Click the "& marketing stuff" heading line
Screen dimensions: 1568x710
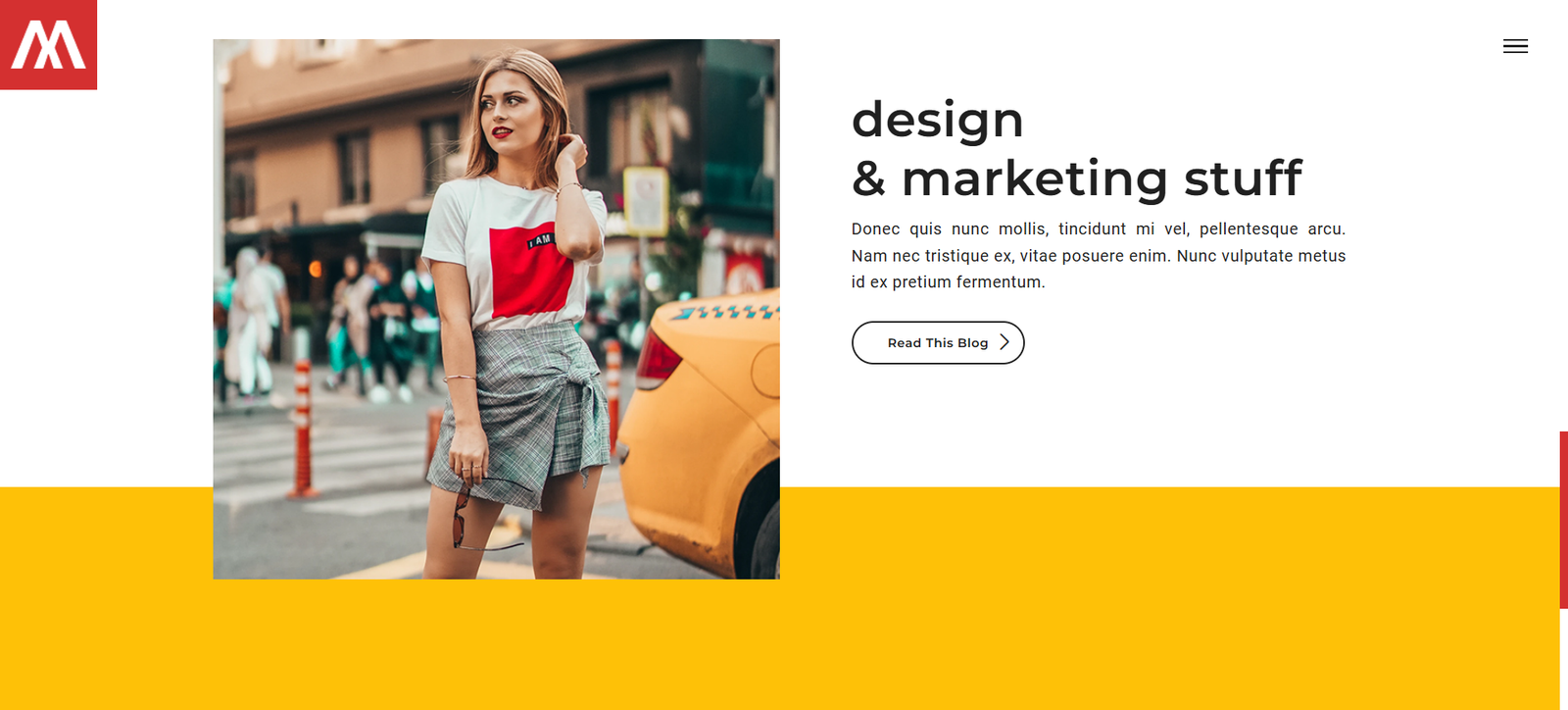[x=1077, y=179]
